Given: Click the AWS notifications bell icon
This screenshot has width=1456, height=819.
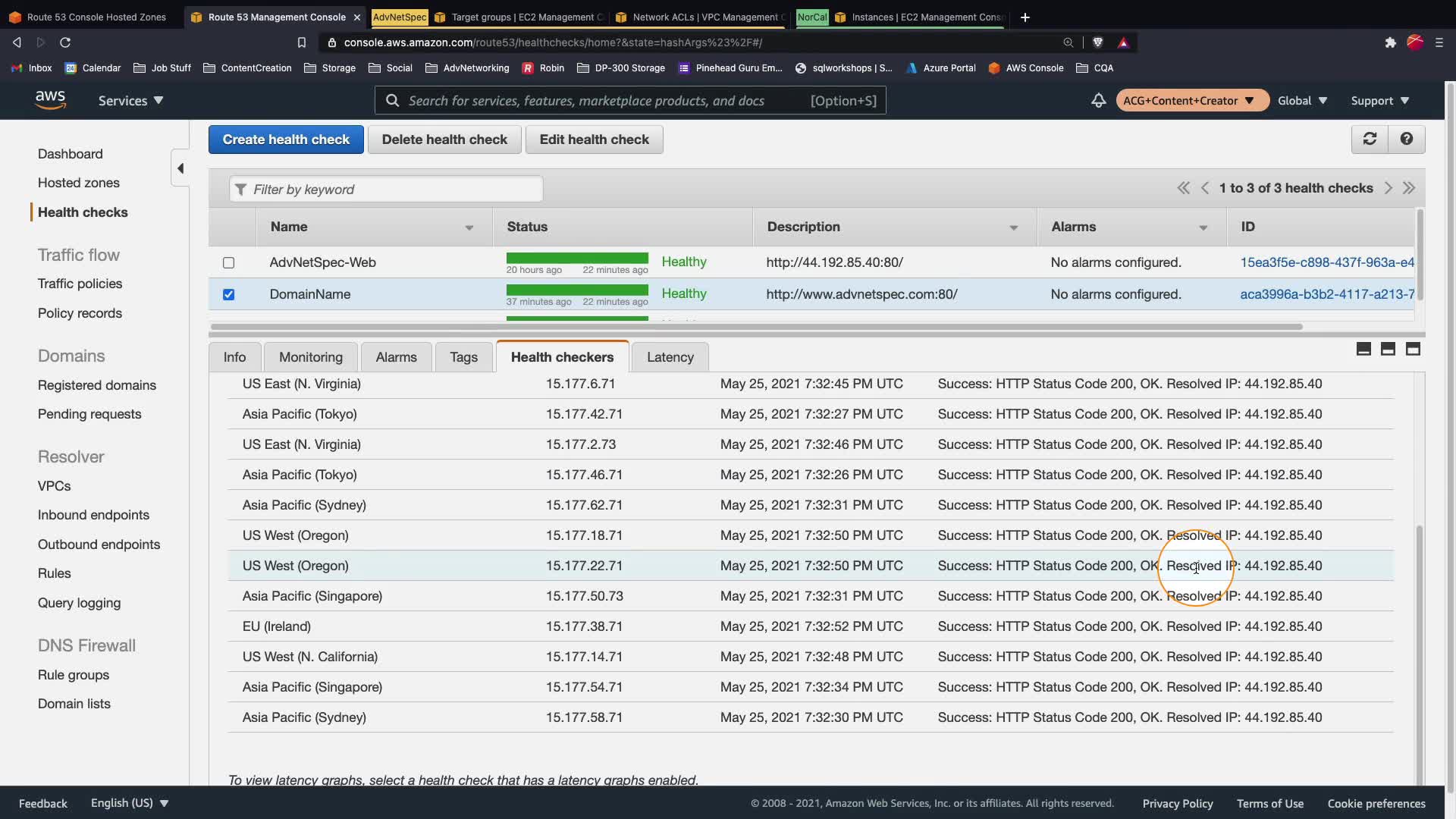Looking at the screenshot, I should pyautogui.click(x=1098, y=100).
